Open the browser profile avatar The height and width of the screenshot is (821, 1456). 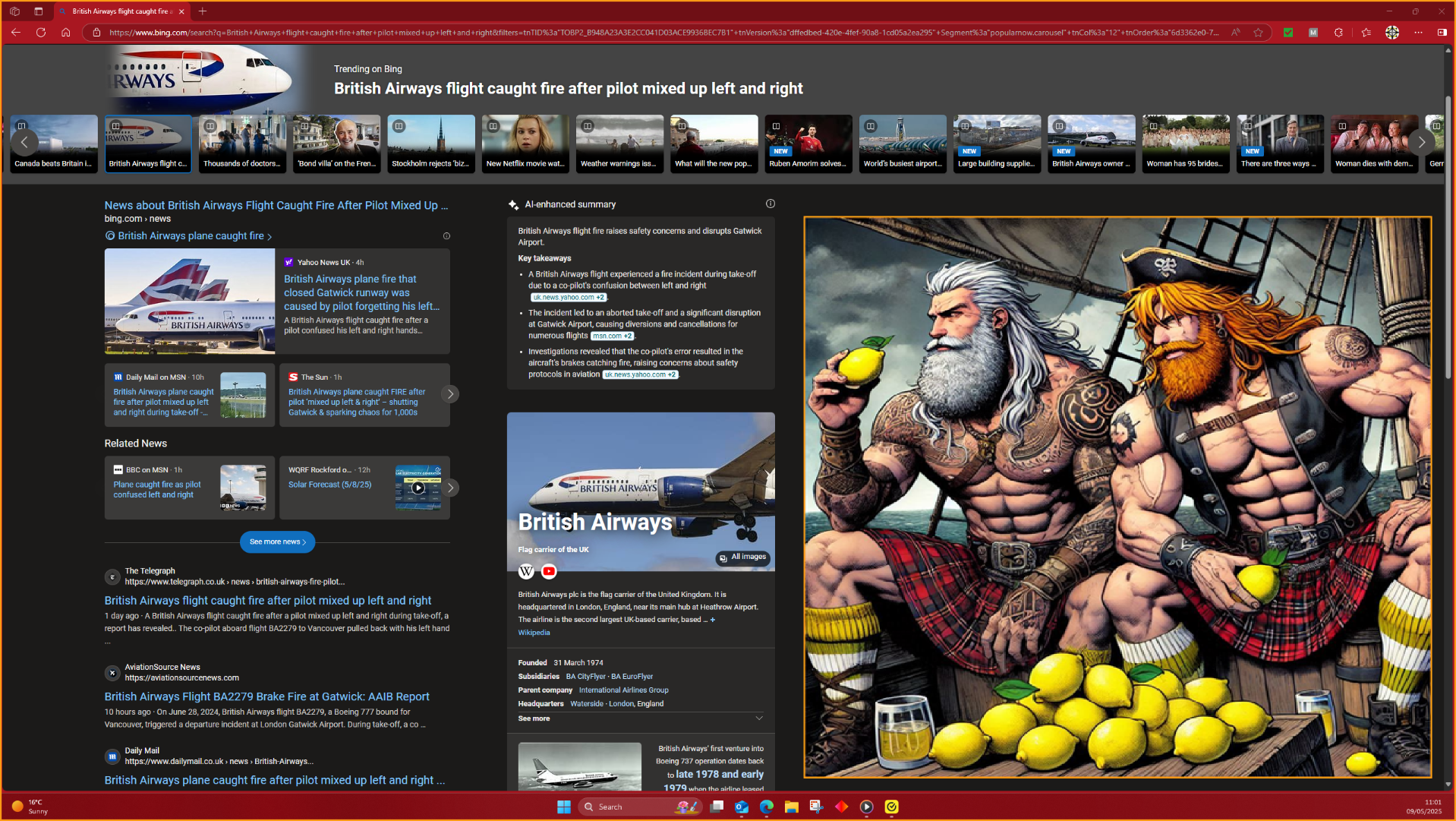click(1392, 32)
